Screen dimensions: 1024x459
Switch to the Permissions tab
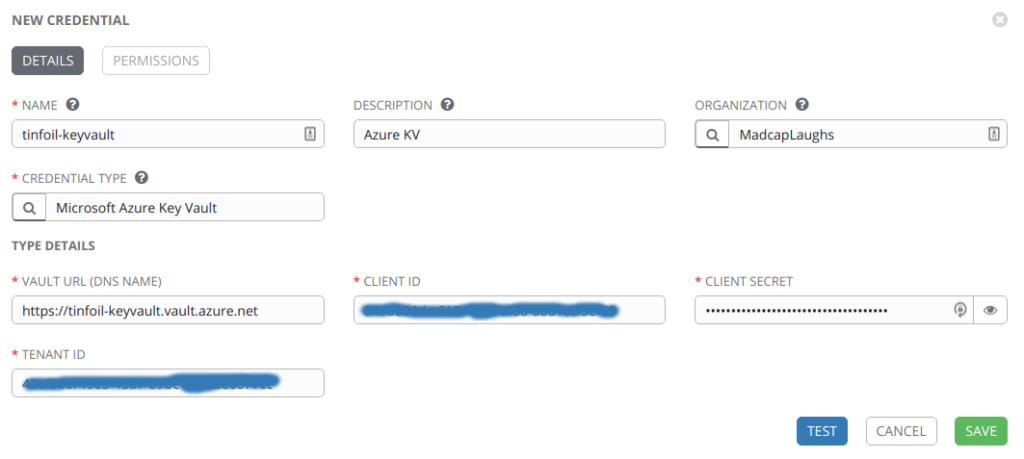[x=156, y=60]
